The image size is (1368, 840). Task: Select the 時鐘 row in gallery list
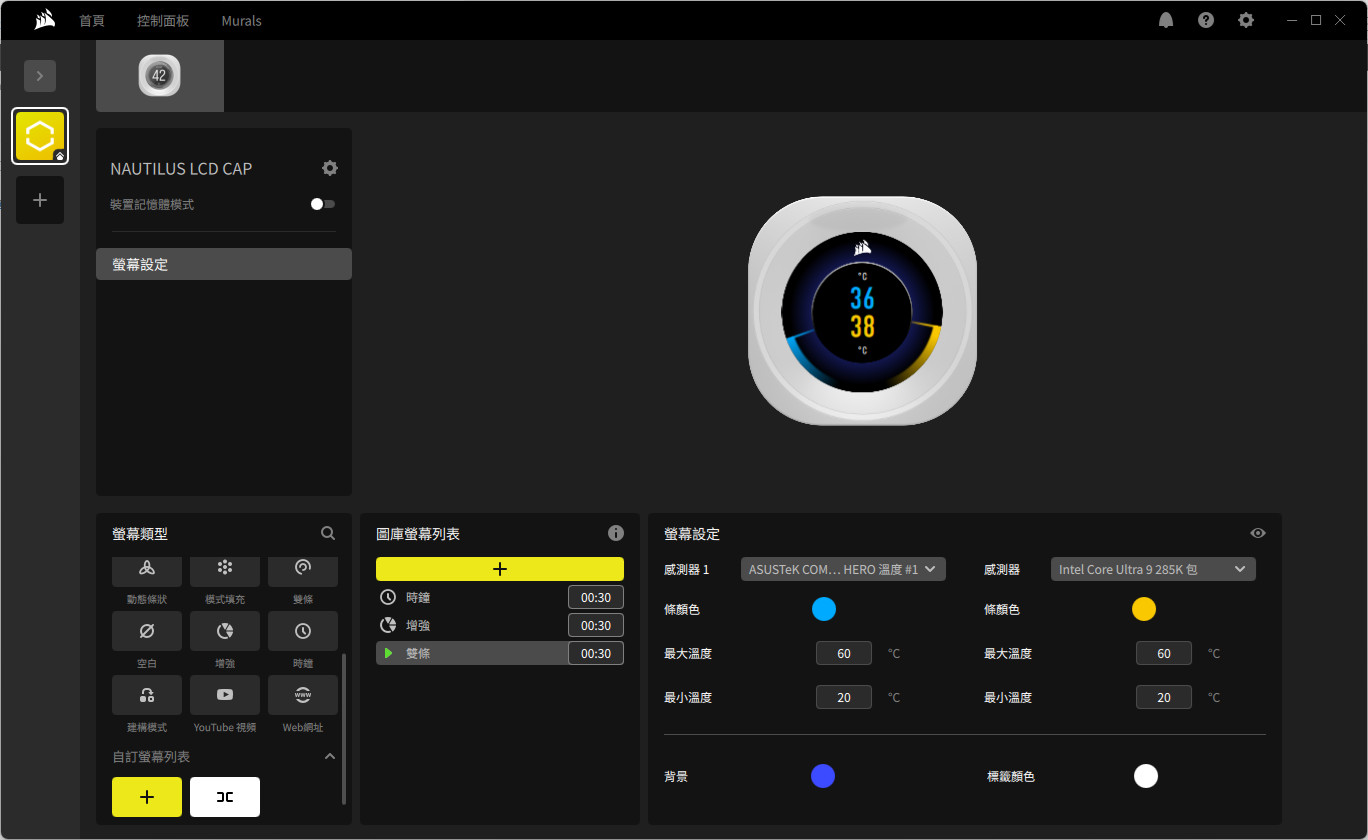tap(471, 597)
